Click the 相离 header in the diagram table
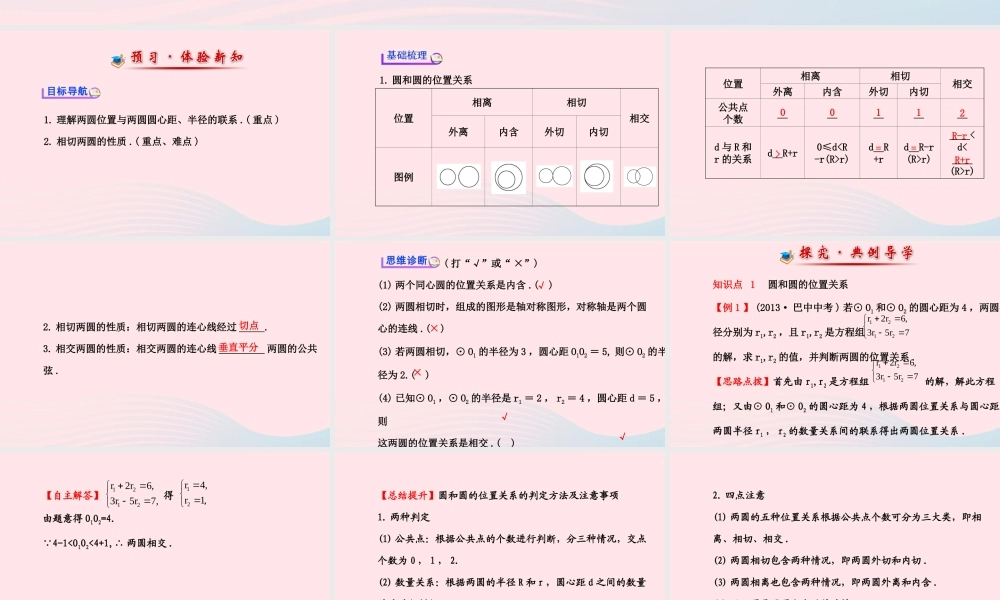The width and height of the screenshot is (1000, 600). (482, 103)
